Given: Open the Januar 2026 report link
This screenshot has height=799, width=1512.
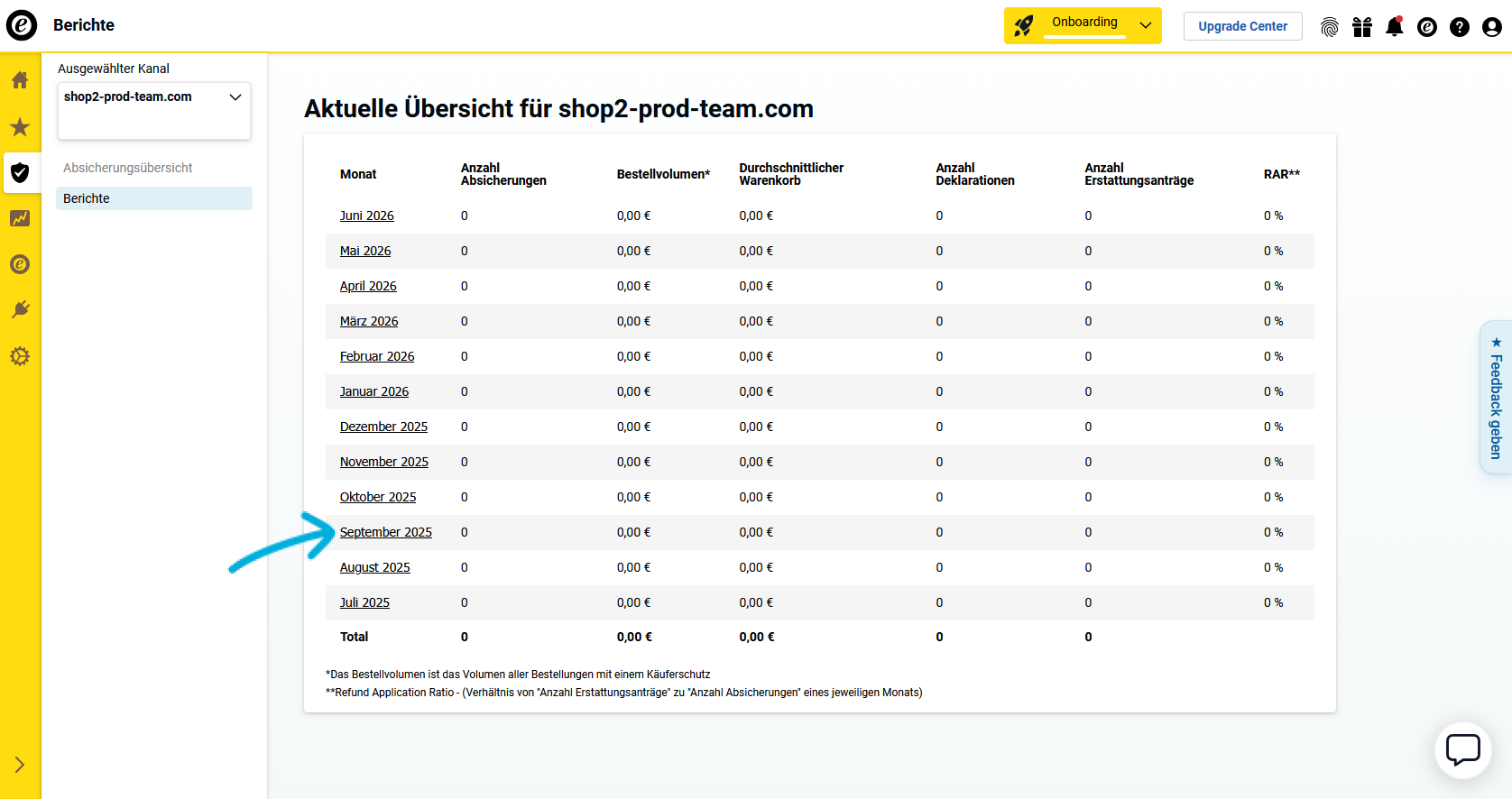Looking at the screenshot, I should pos(374,391).
